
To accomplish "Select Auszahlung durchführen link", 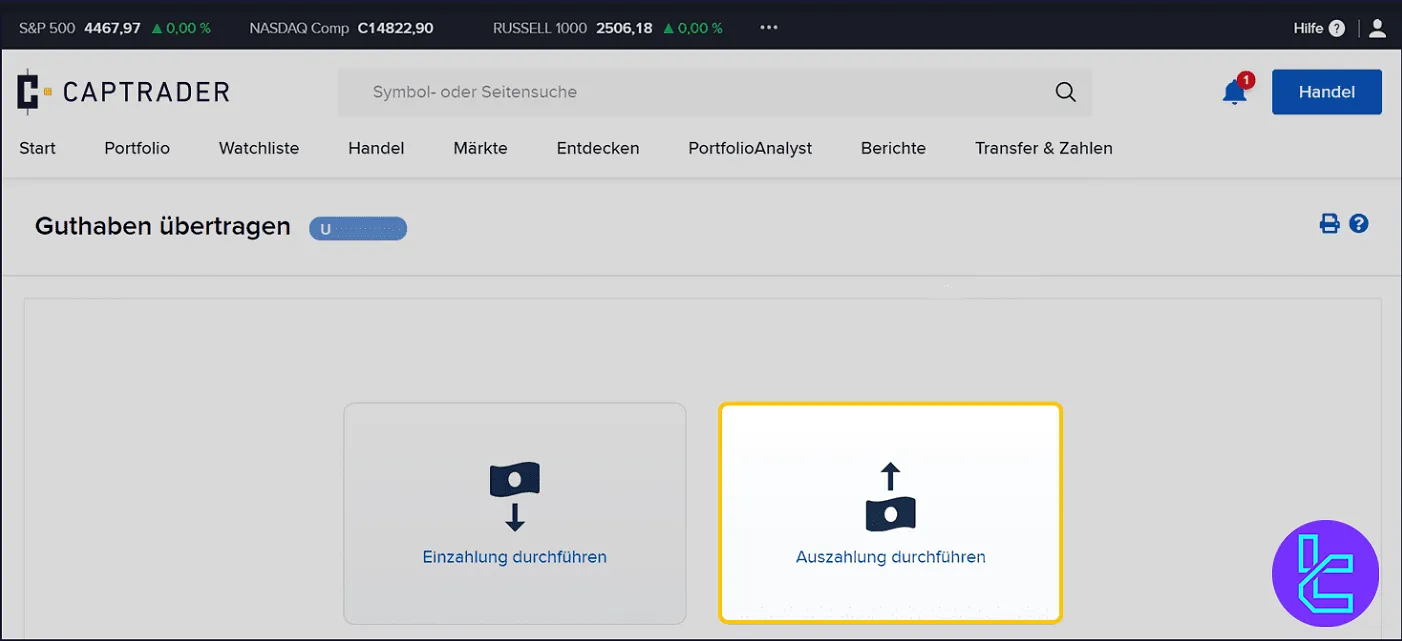I will point(890,557).
